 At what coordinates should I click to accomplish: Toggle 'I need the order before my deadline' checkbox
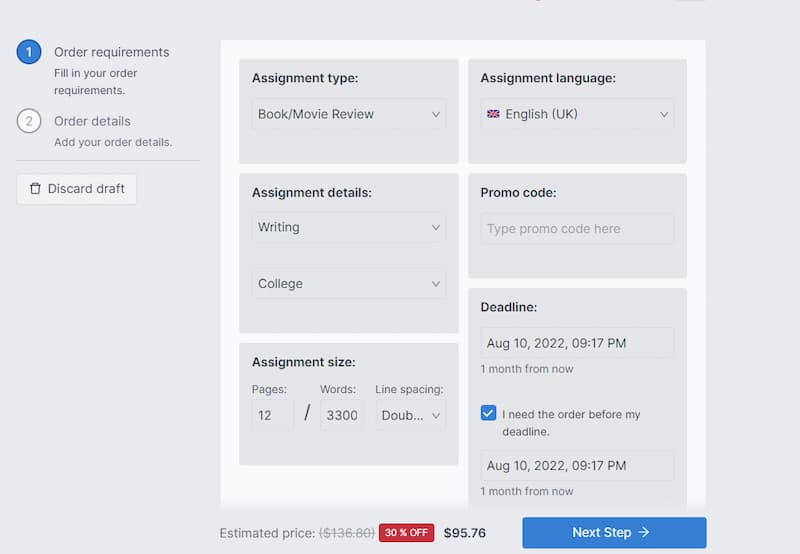pyautogui.click(x=488, y=412)
